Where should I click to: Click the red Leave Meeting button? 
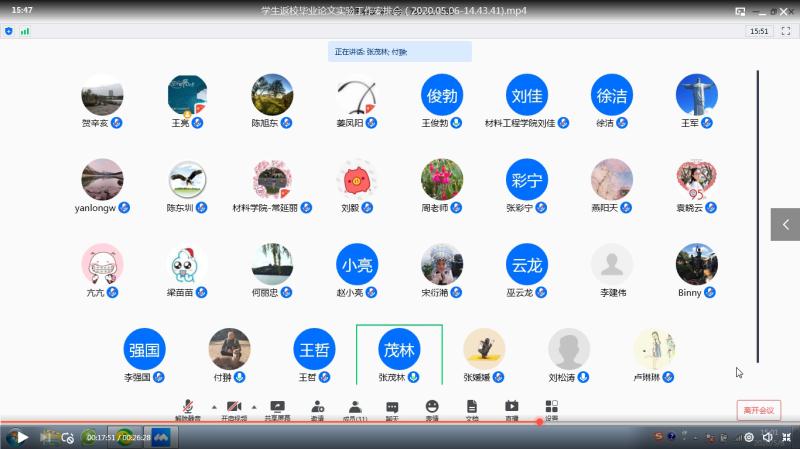(758, 410)
